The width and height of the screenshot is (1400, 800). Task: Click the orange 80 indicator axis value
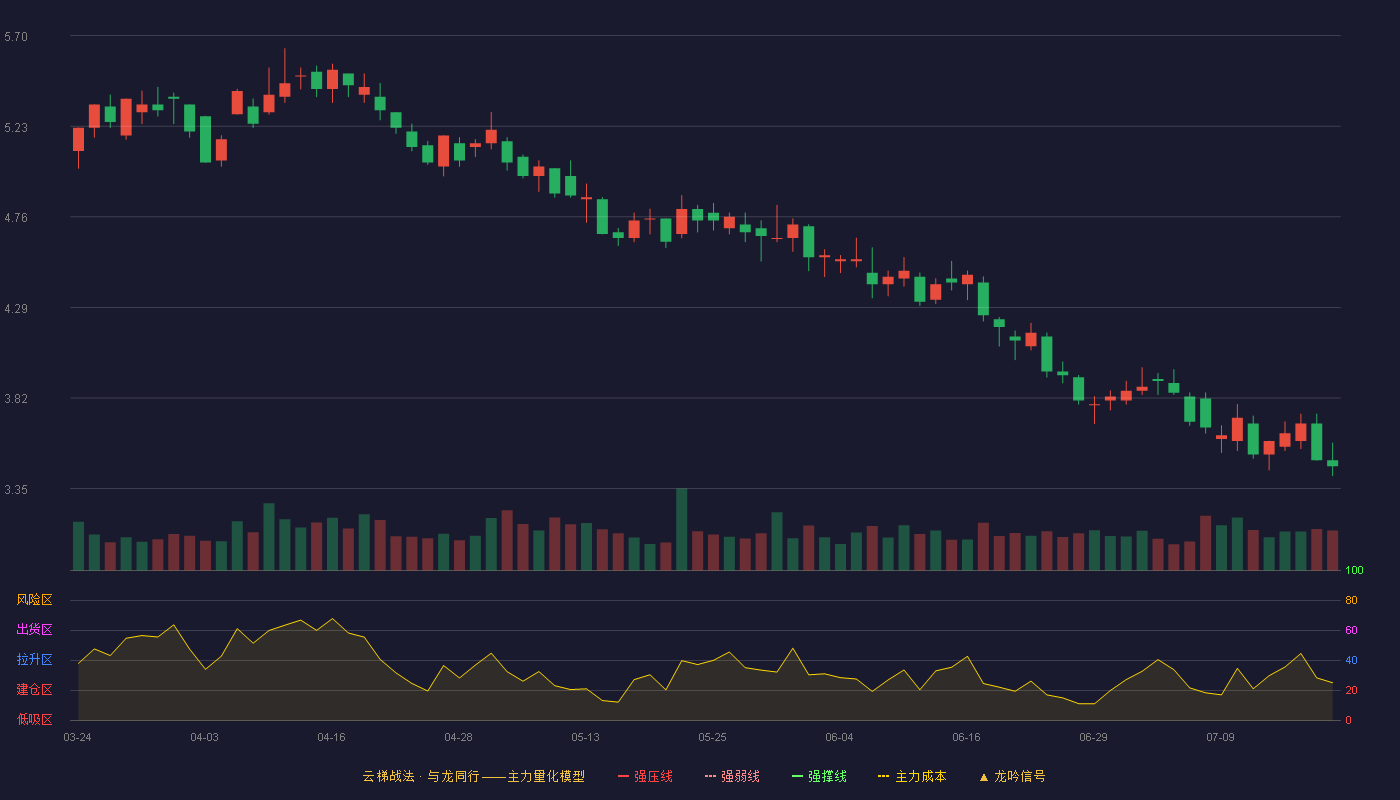1351,600
